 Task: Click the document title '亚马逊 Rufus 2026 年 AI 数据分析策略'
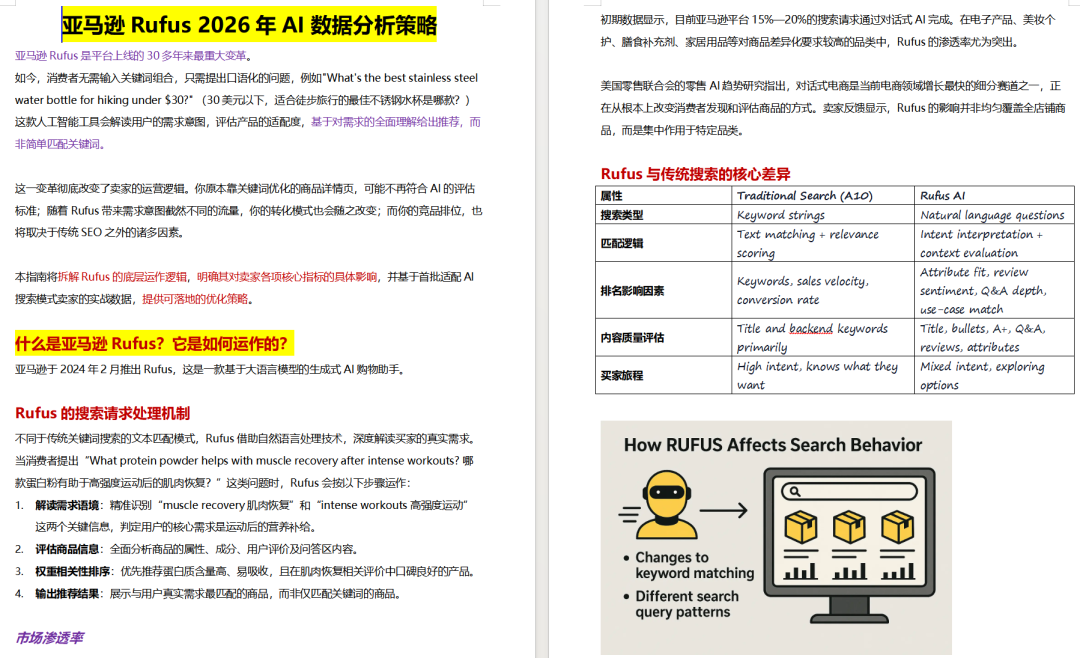point(249,24)
